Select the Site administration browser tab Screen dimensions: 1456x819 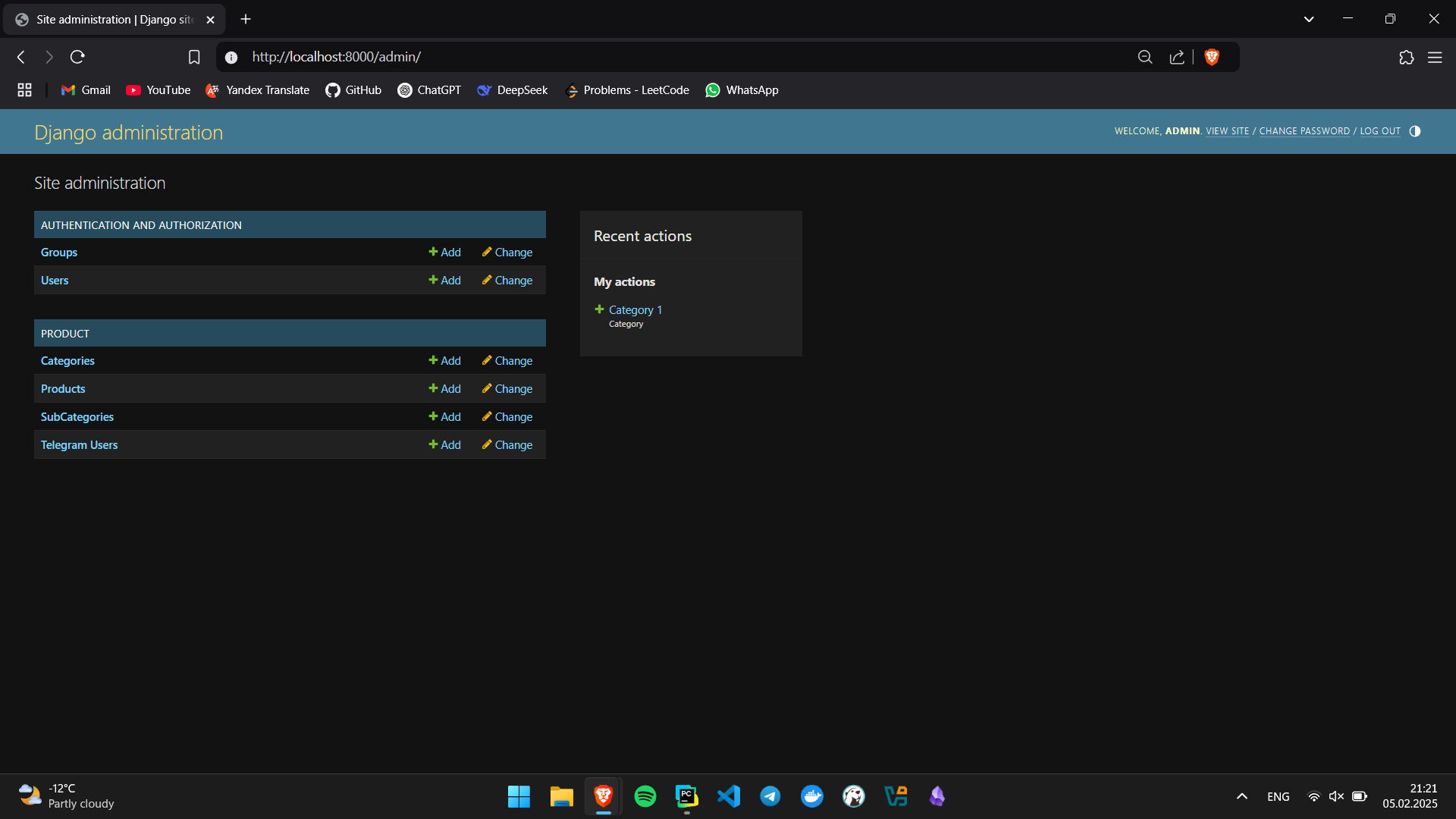point(114,19)
